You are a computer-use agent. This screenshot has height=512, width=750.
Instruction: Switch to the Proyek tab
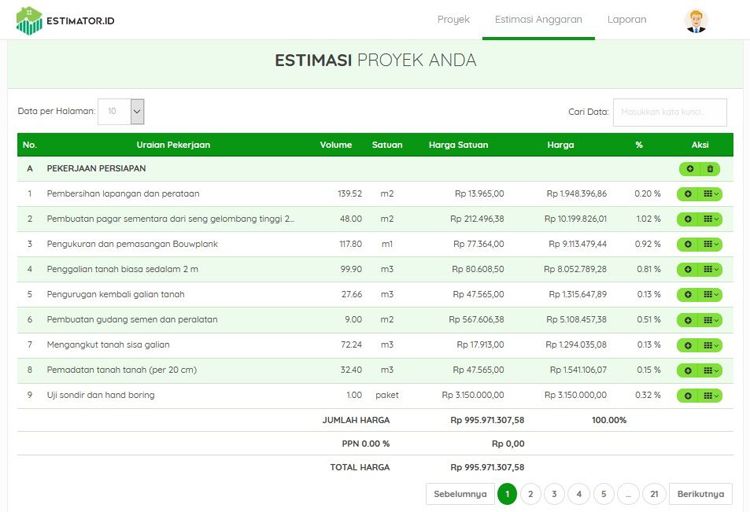[453, 20]
